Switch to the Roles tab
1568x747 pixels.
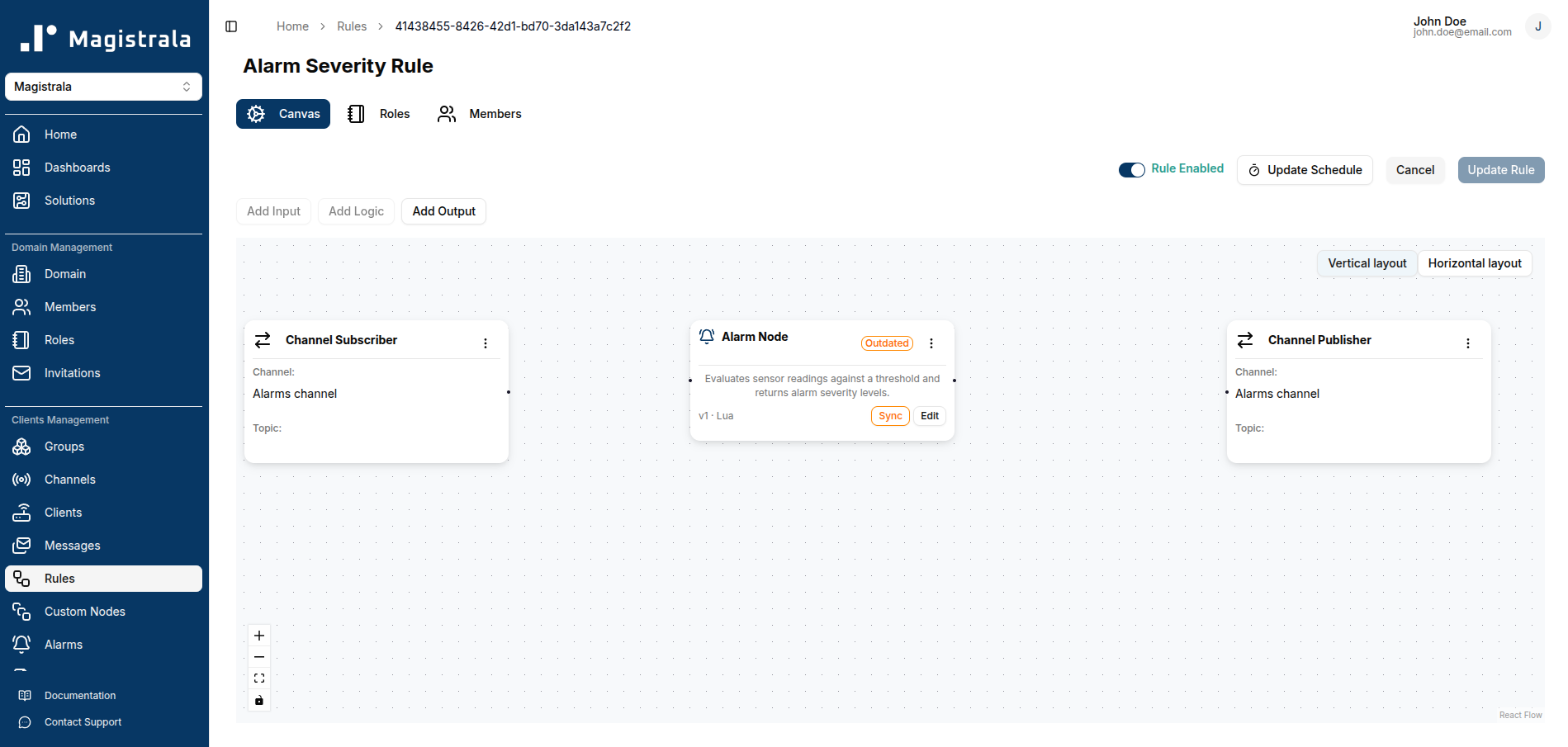[379, 114]
